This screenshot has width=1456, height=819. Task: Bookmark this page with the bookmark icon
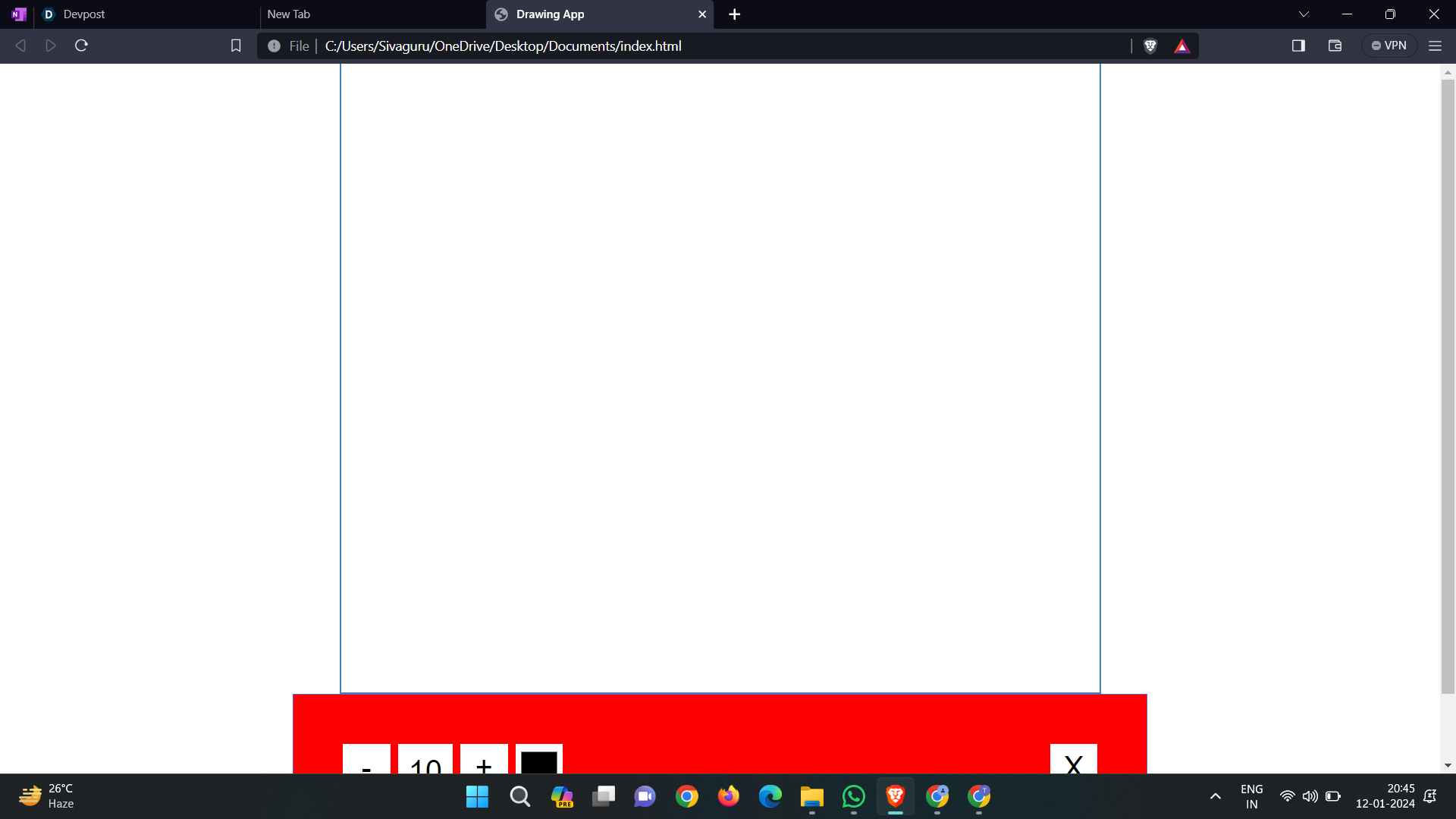[236, 46]
